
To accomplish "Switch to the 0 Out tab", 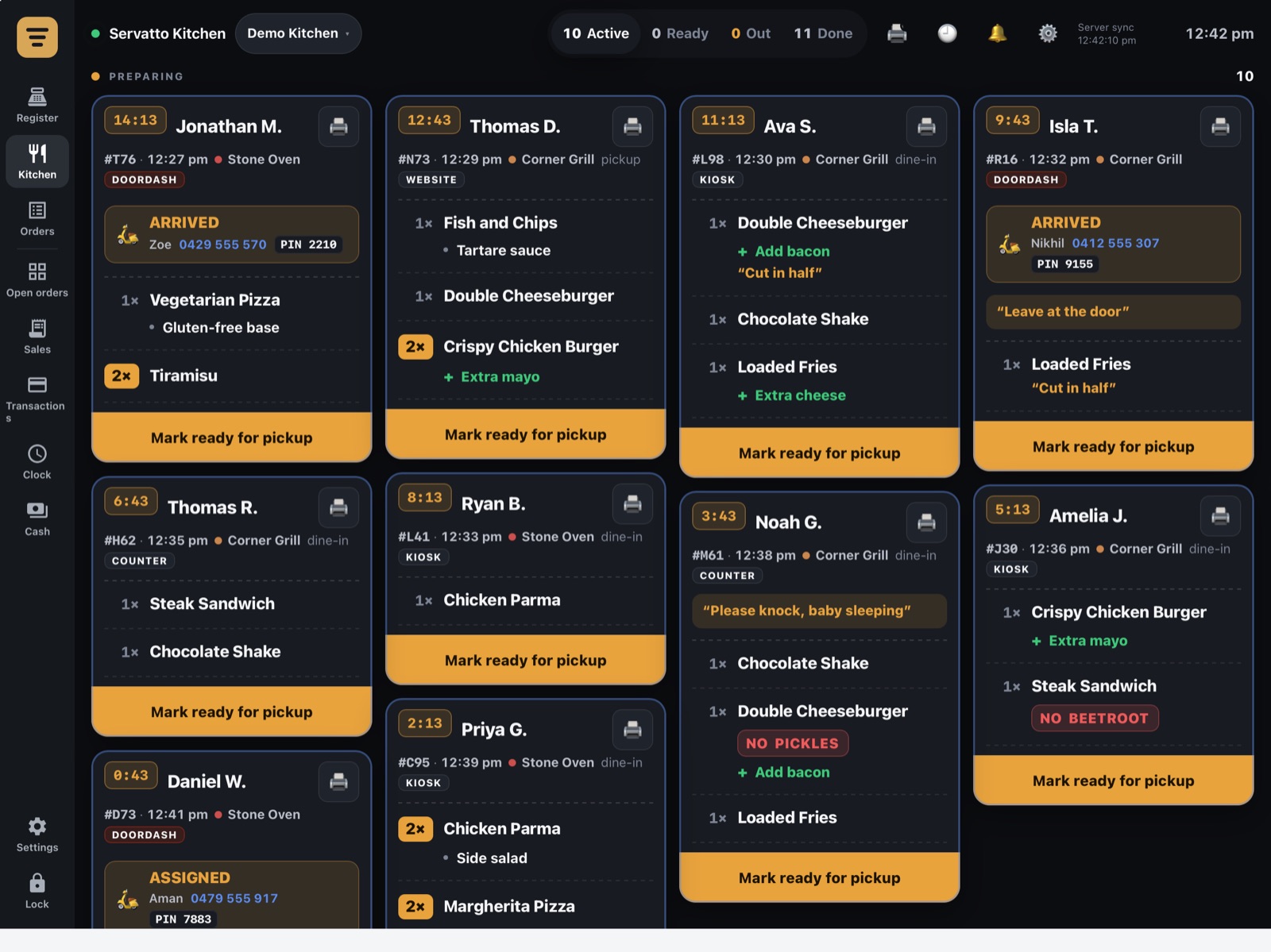I will coord(751,33).
